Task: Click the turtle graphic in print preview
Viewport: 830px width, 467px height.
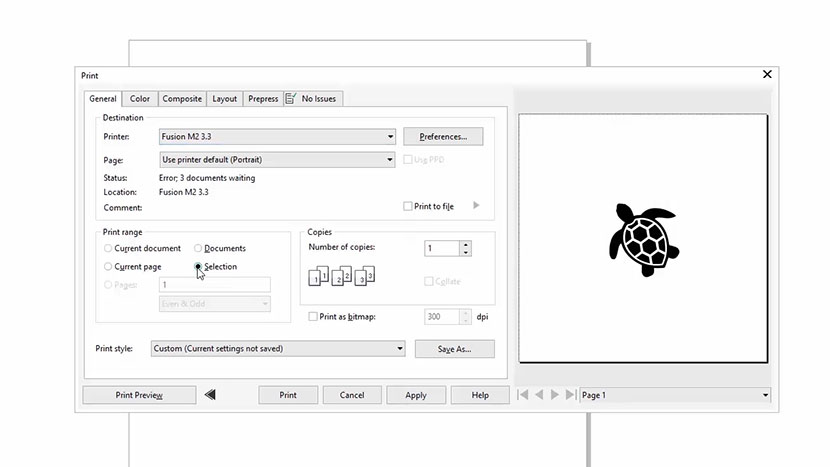Action: point(642,239)
